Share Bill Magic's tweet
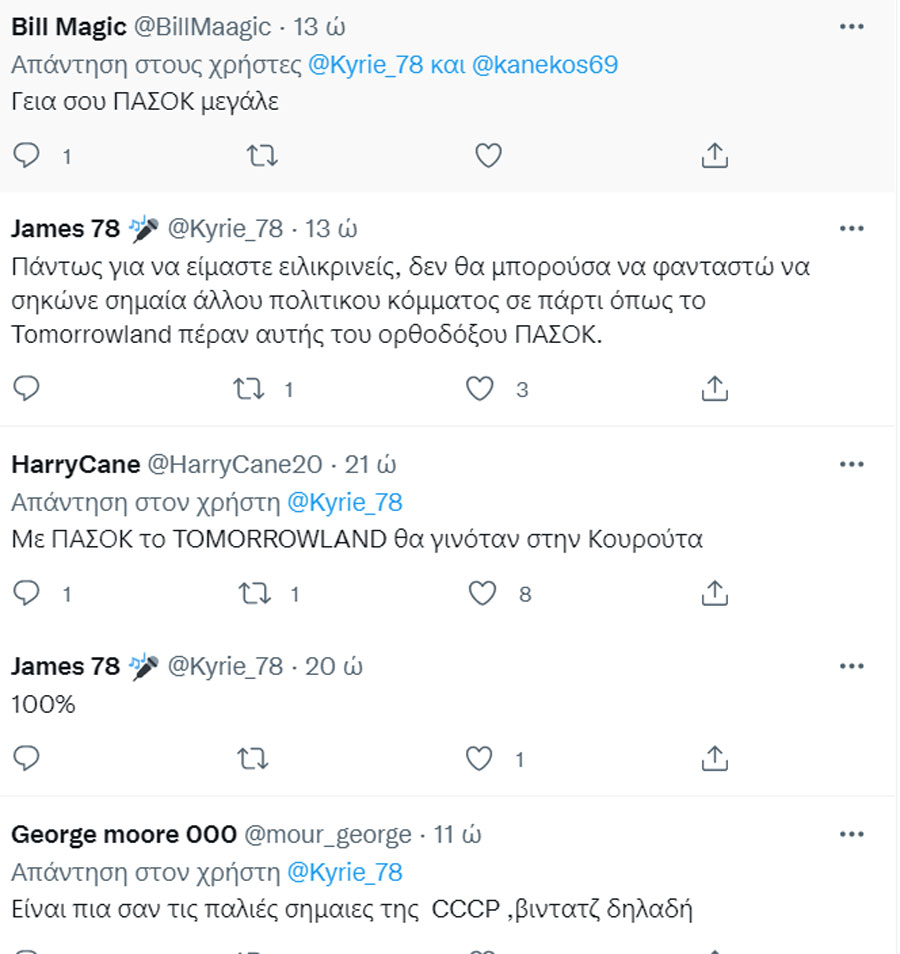900x954 pixels. tap(714, 156)
